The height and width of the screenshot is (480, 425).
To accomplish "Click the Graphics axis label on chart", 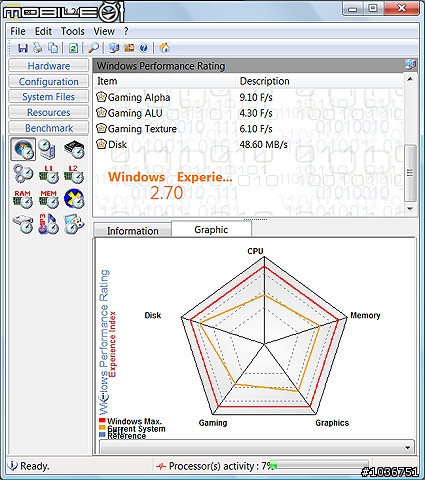I will point(332,423).
